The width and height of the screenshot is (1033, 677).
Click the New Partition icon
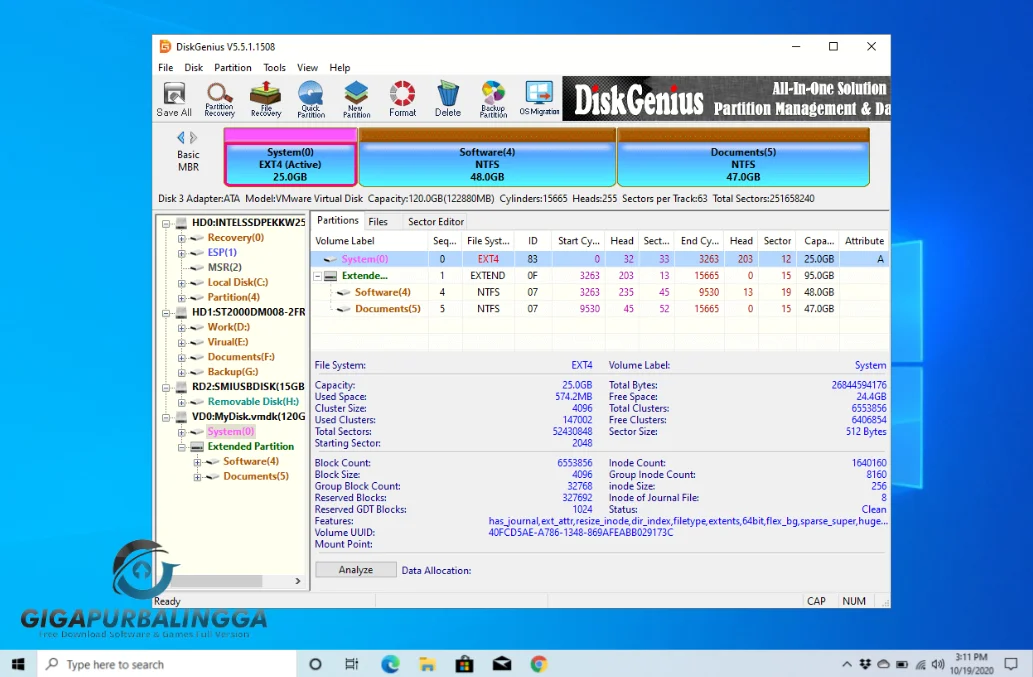pyautogui.click(x=356, y=97)
